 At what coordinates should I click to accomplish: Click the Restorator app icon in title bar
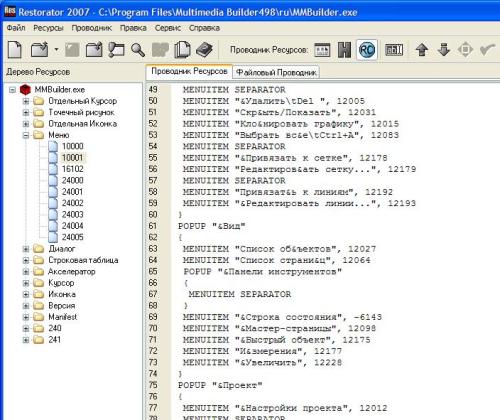coord(10,12)
